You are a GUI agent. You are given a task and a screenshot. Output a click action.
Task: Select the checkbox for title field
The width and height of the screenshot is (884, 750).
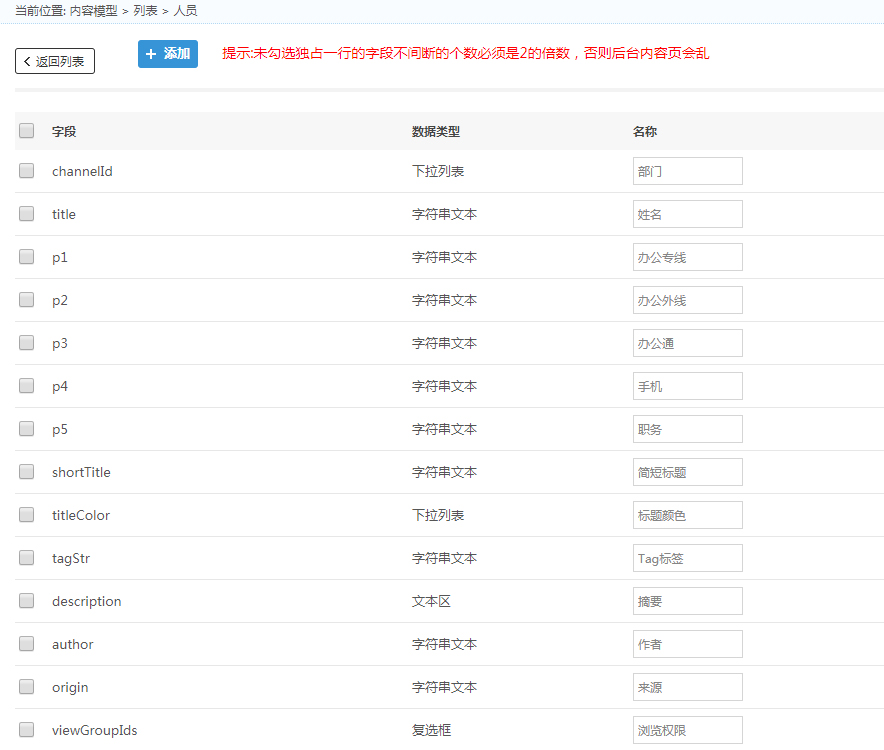tap(27, 214)
